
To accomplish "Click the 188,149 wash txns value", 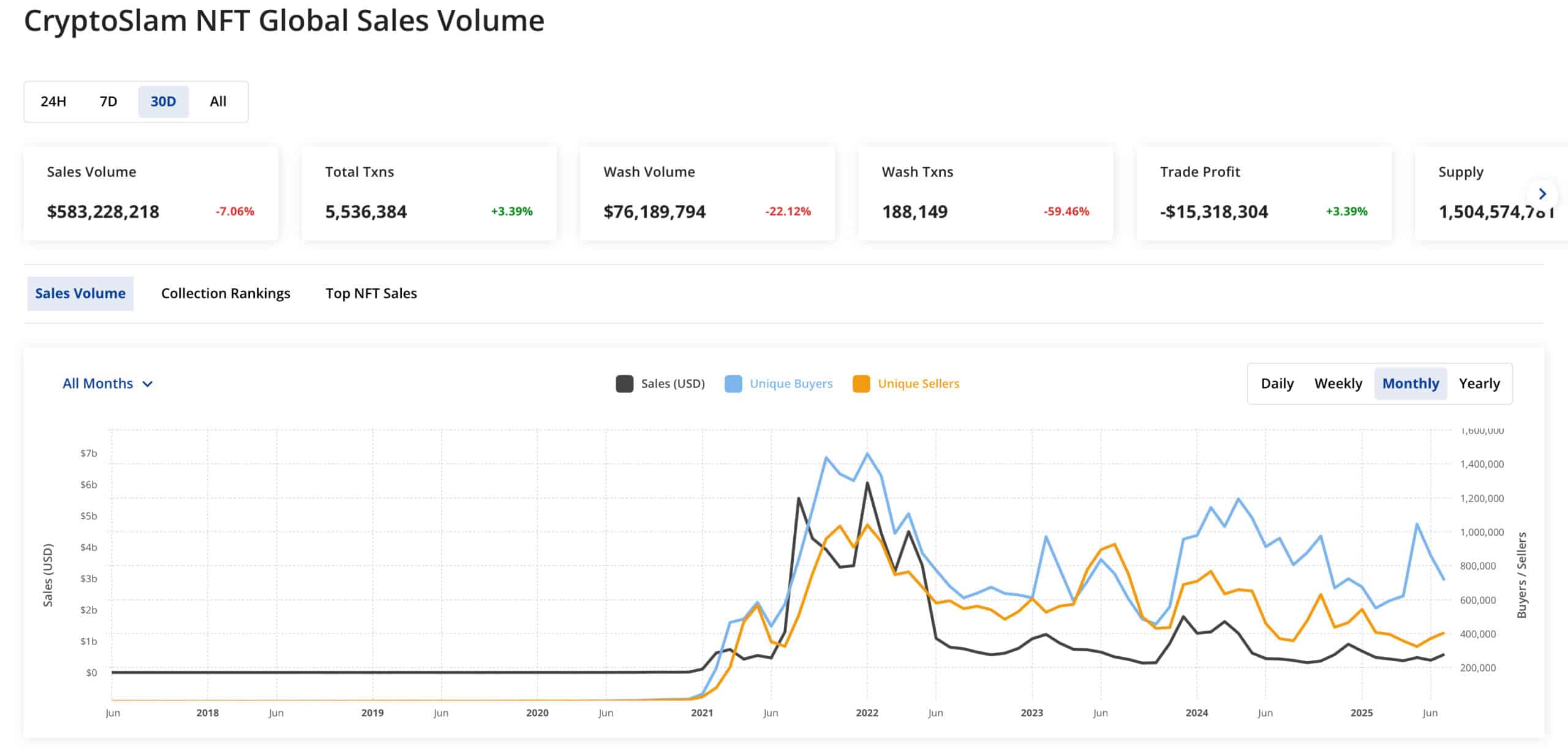I will pos(914,212).
